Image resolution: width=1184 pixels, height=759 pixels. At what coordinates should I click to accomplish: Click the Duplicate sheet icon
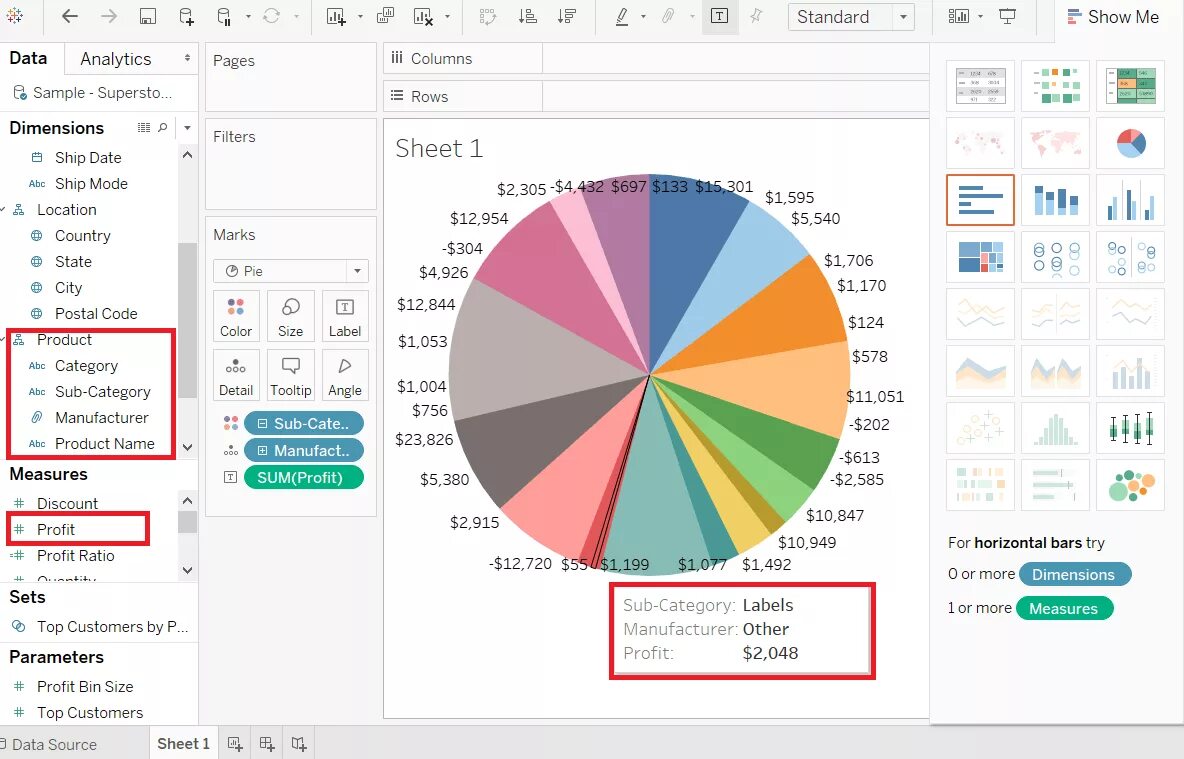[385, 16]
